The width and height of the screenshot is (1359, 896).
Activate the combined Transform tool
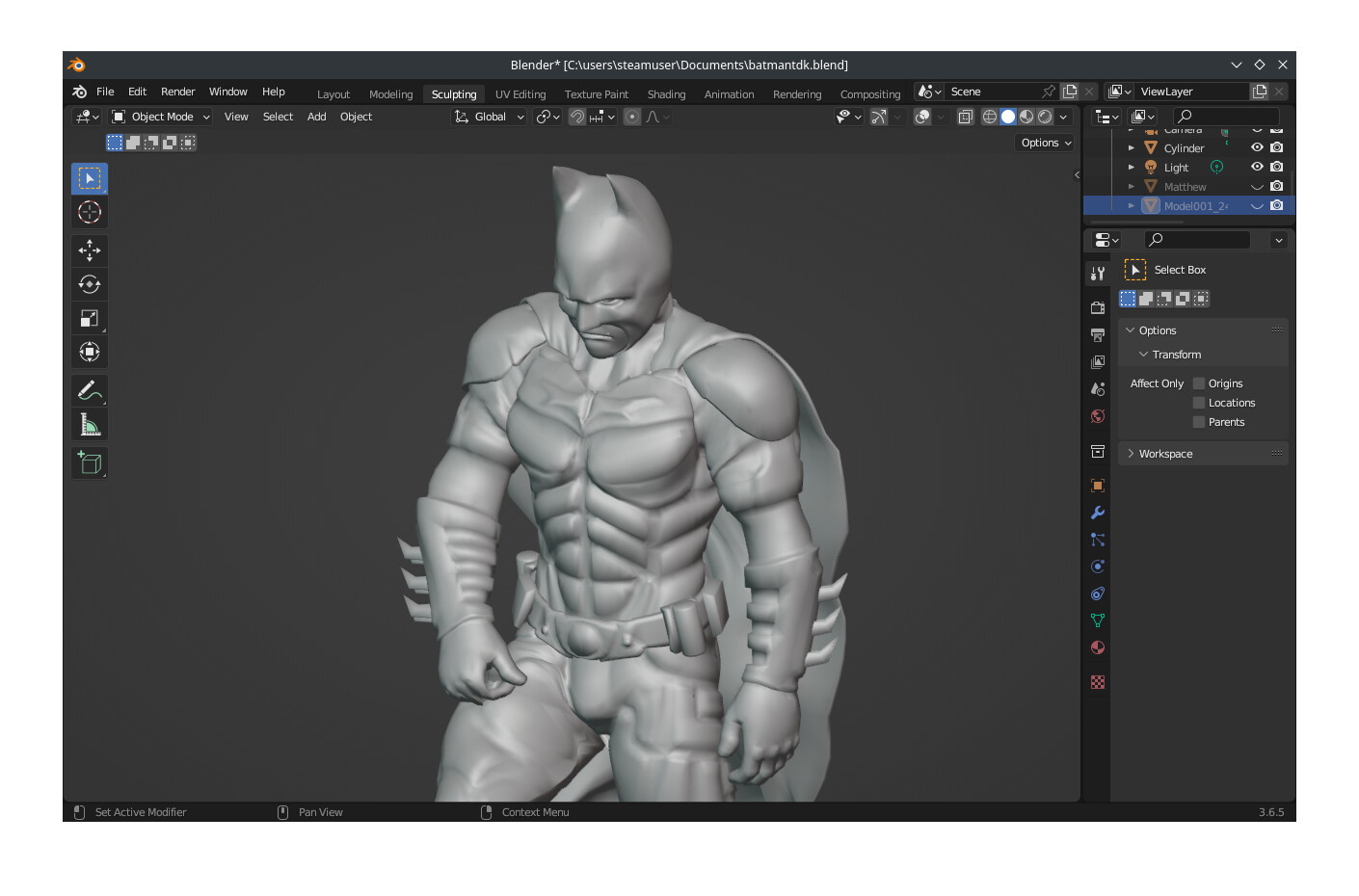tap(90, 352)
